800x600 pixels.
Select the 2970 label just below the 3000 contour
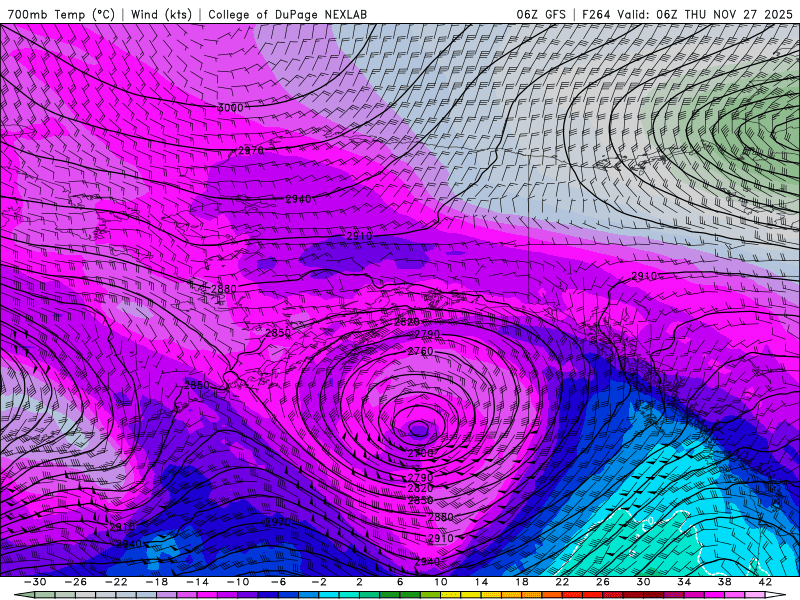click(251, 151)
